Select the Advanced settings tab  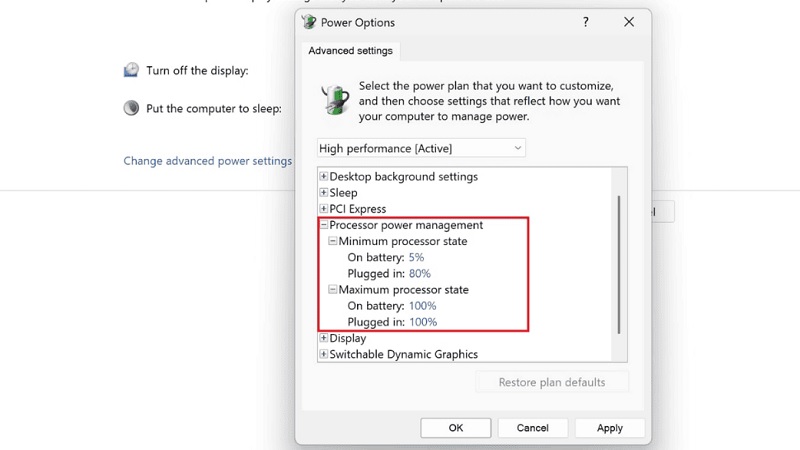click(351, 51)
